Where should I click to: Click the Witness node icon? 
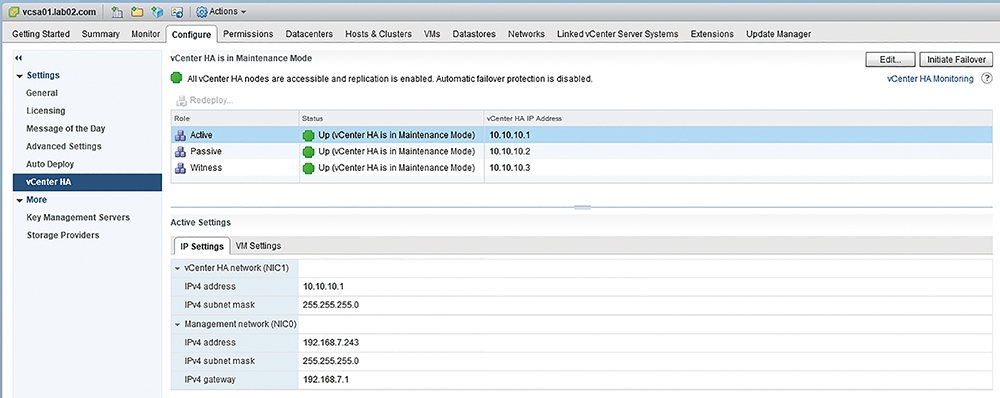coord(180,168)
